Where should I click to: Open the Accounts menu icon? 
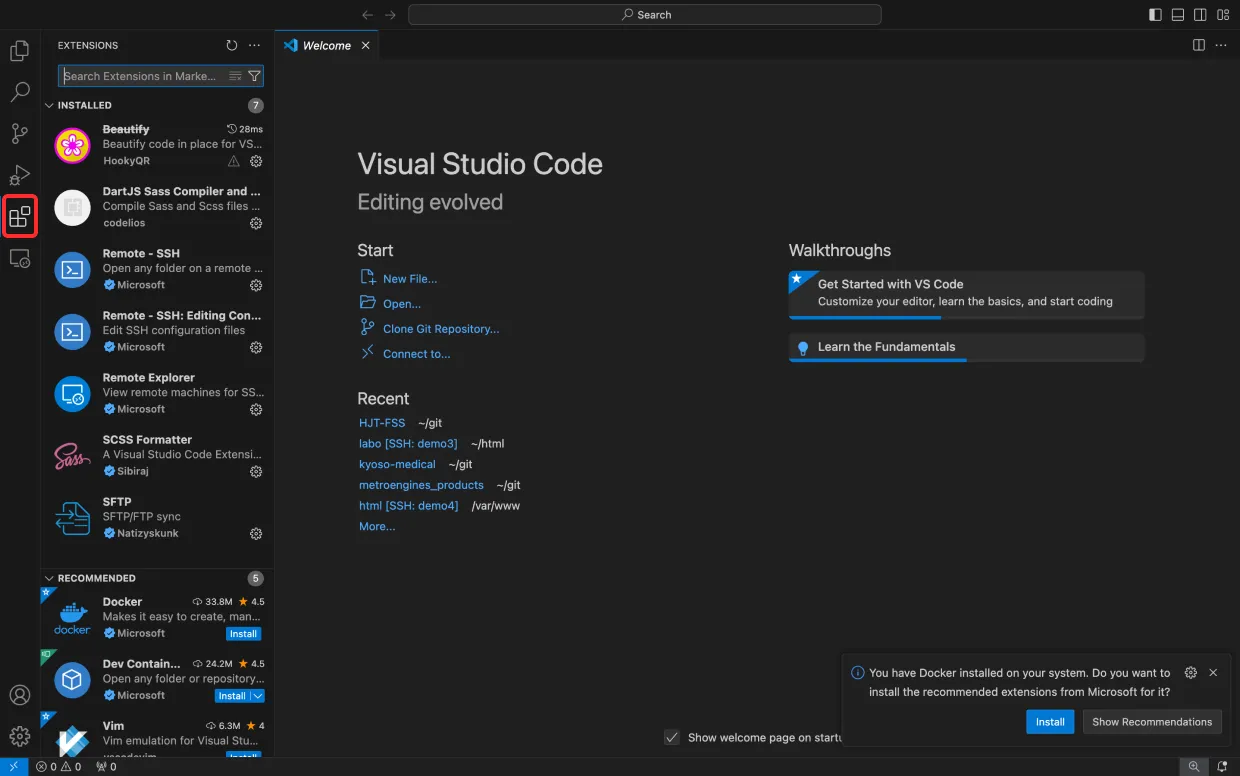pos(20,695)
